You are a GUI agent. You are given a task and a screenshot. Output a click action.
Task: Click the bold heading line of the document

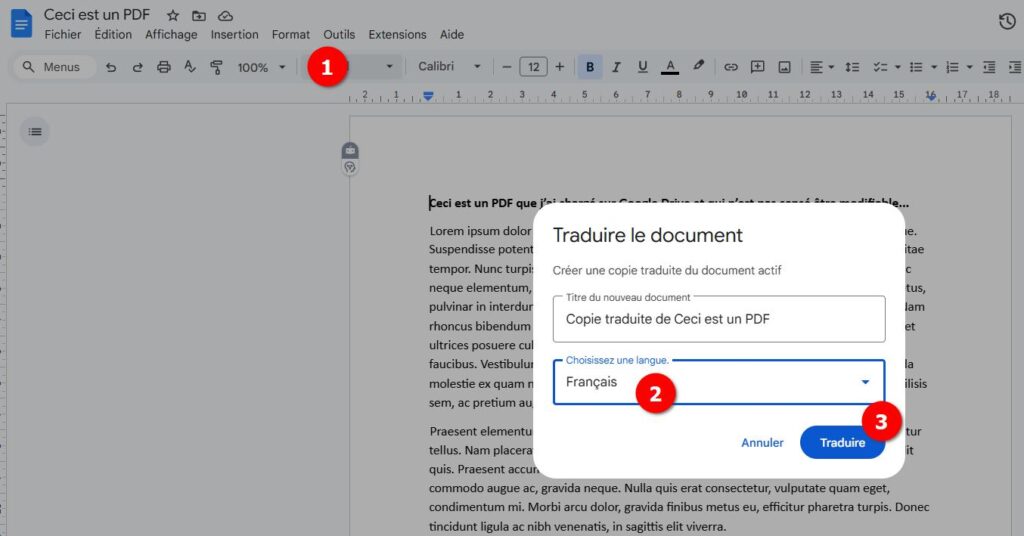[x=669, y=203]
